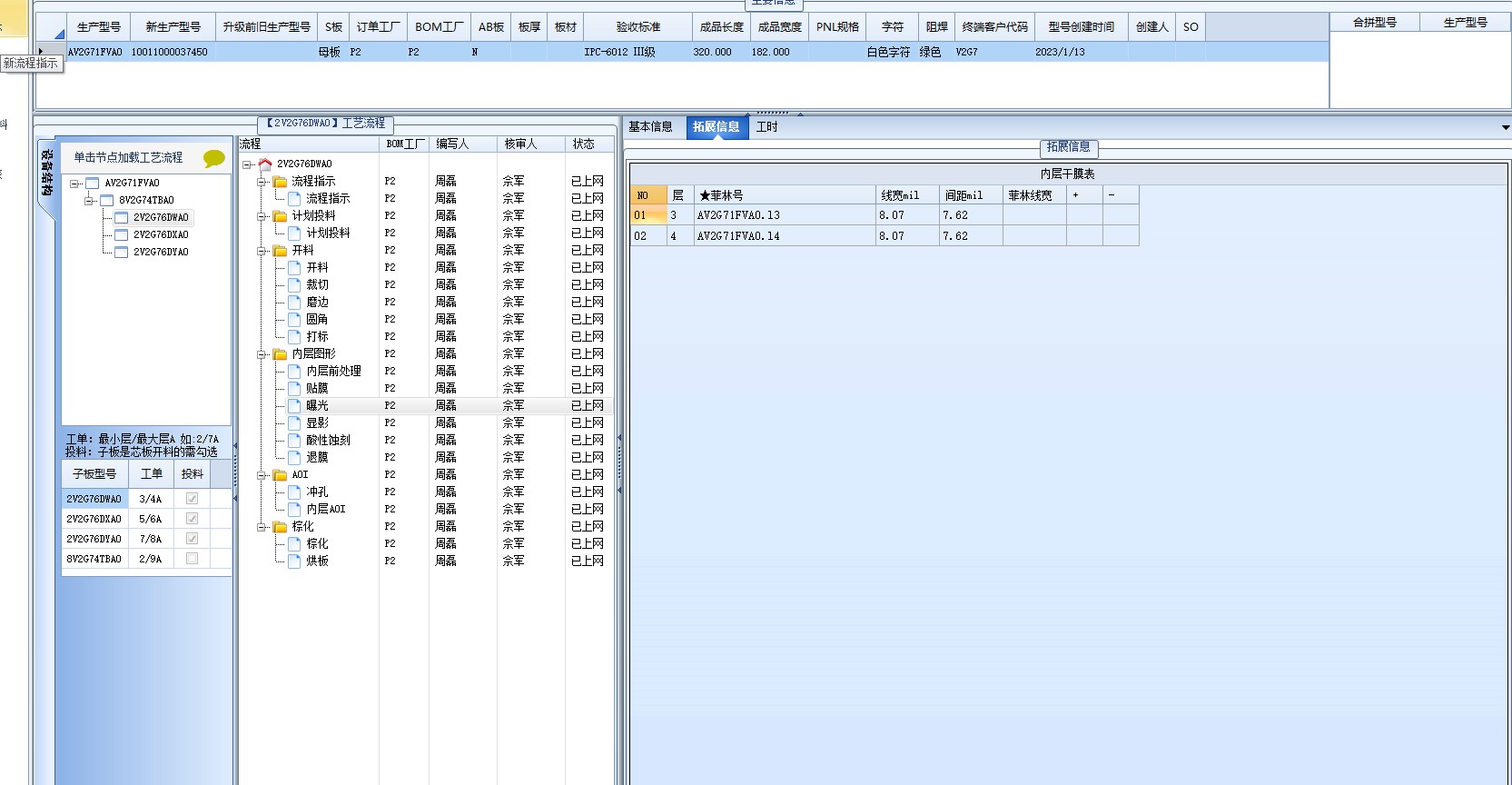1512x785 pixels.
Task: Collapse the 8V2G74TBA0 tree node
Action: pos(89,201)
